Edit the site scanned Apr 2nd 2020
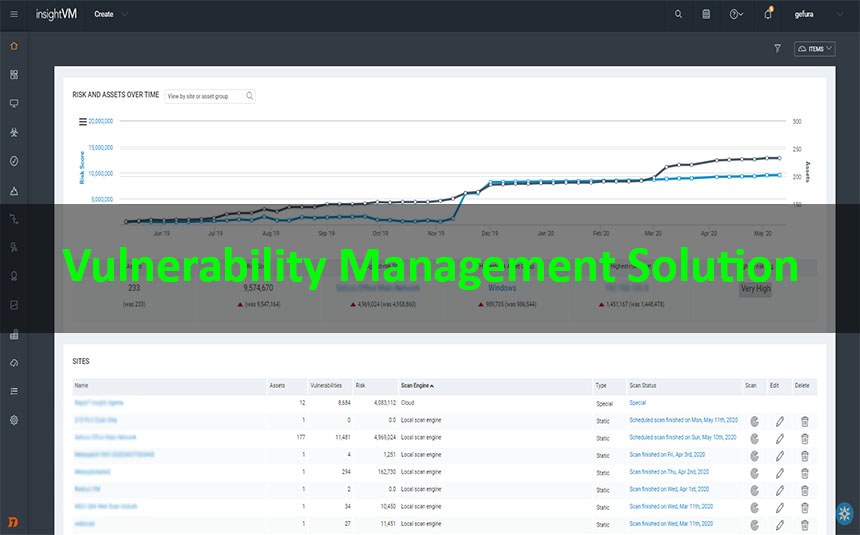The image size is (860, 535). click(x=780, y=474)
